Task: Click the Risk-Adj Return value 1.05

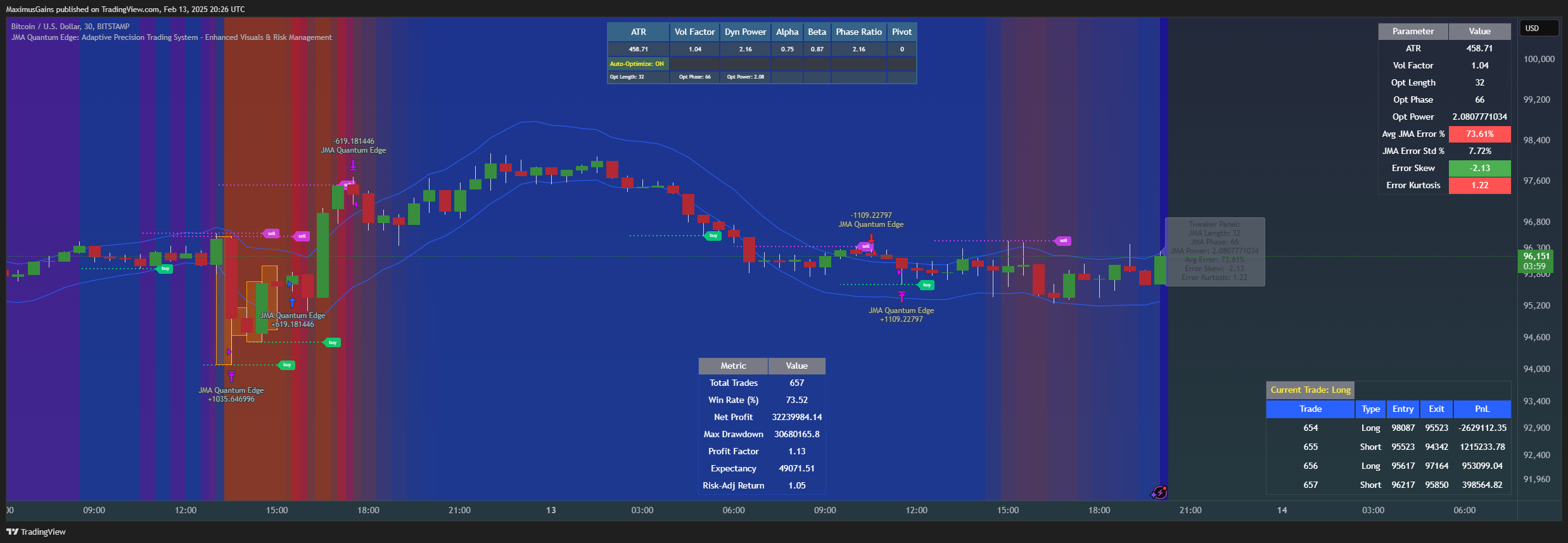Action: (797, 486)
